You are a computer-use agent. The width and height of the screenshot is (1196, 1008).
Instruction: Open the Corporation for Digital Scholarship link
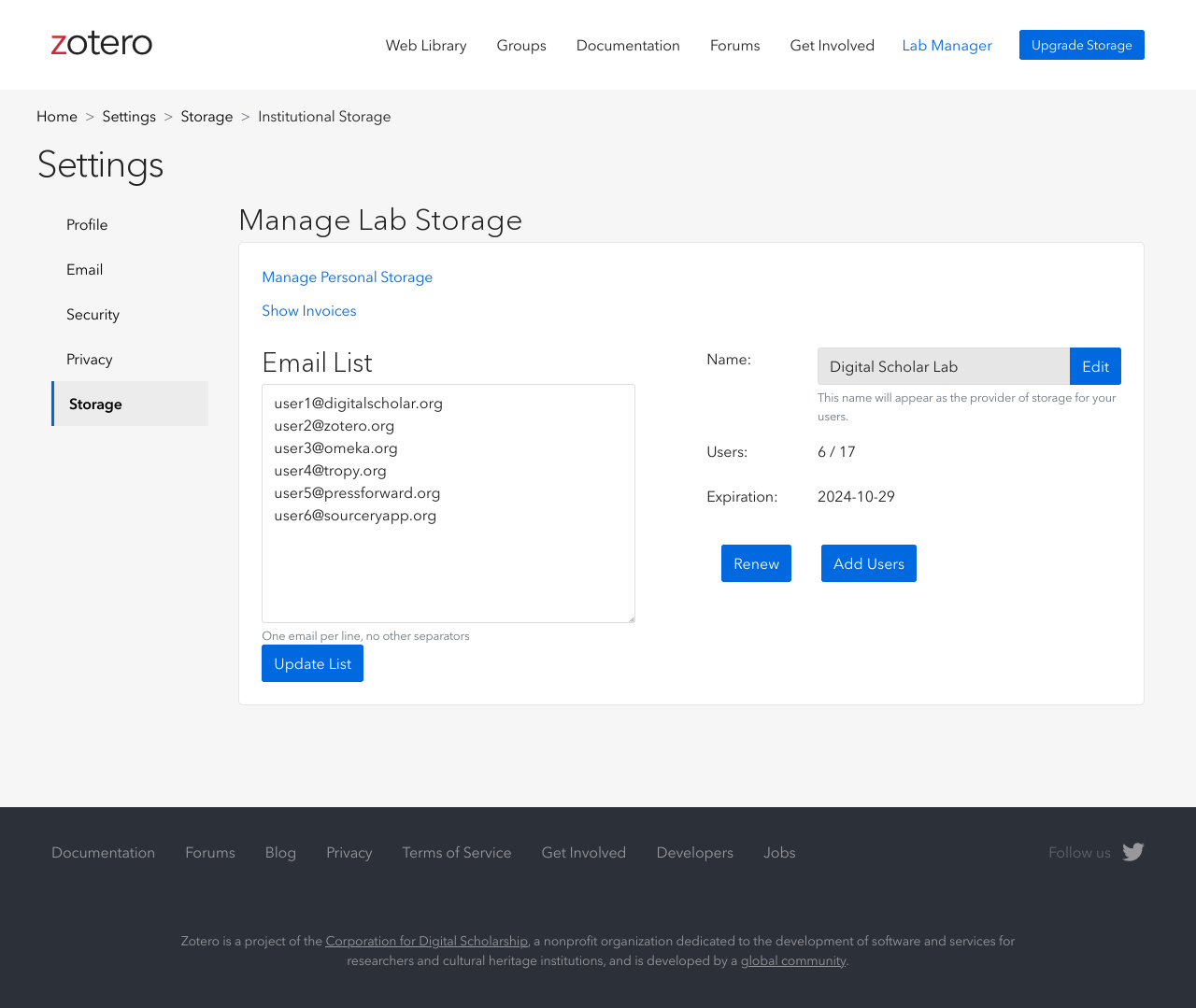tap(427, 941)
